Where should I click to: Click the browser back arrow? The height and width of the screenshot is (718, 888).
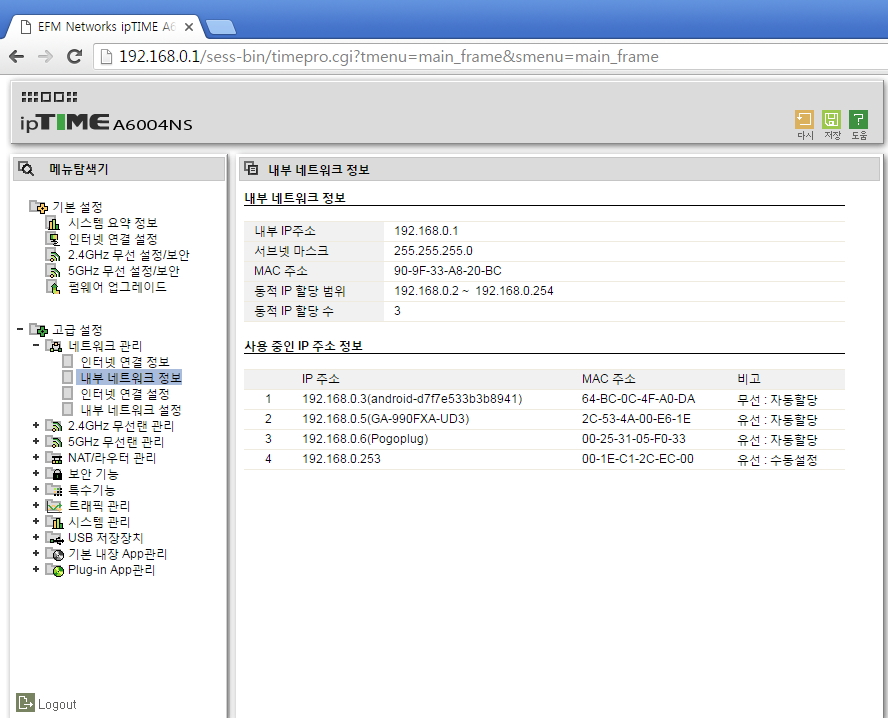16,56
